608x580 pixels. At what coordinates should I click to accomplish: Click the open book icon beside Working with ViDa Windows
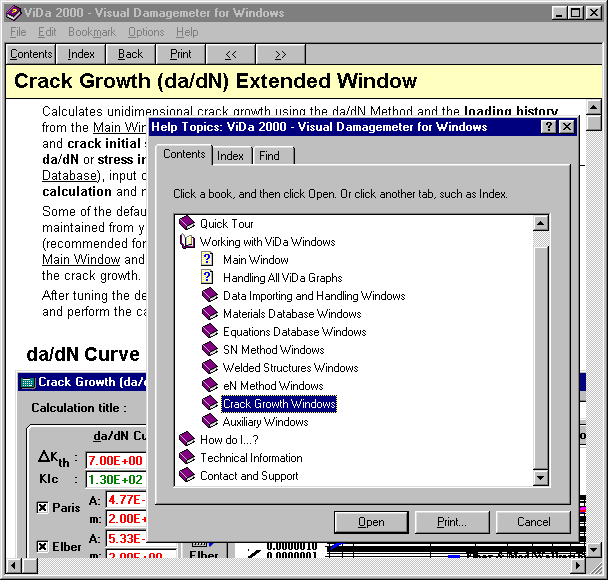click(x=187, y=242)
